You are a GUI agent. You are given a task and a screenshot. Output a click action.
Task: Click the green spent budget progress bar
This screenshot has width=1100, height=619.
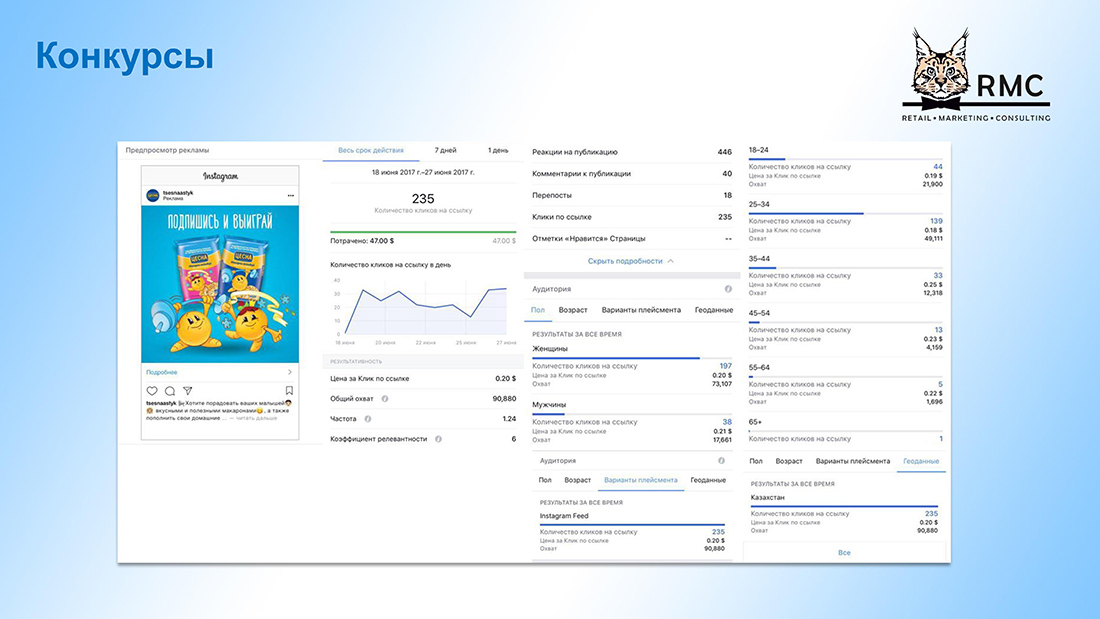pos(423,233)
